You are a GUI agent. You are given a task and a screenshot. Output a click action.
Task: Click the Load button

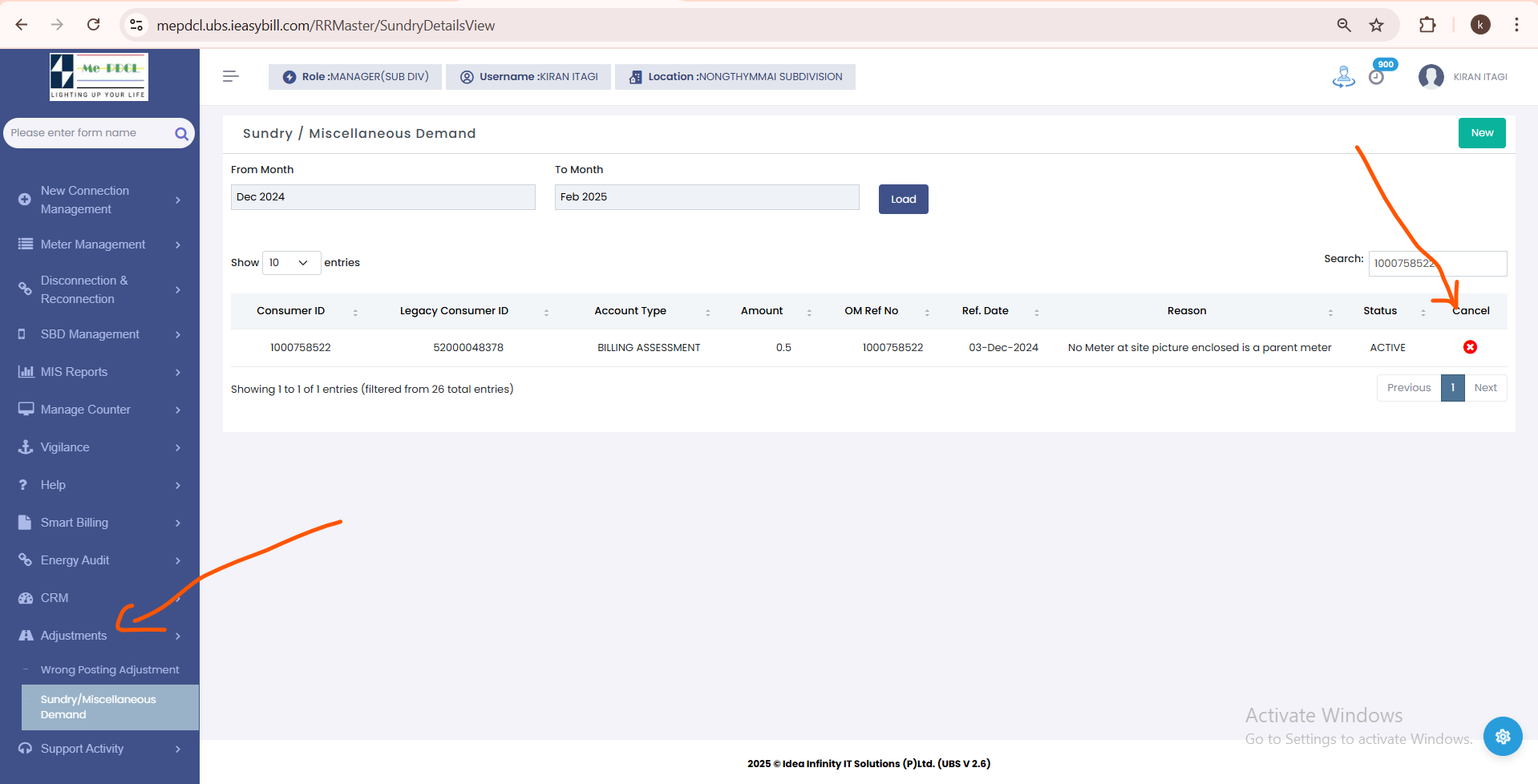(x=904, y=200)
